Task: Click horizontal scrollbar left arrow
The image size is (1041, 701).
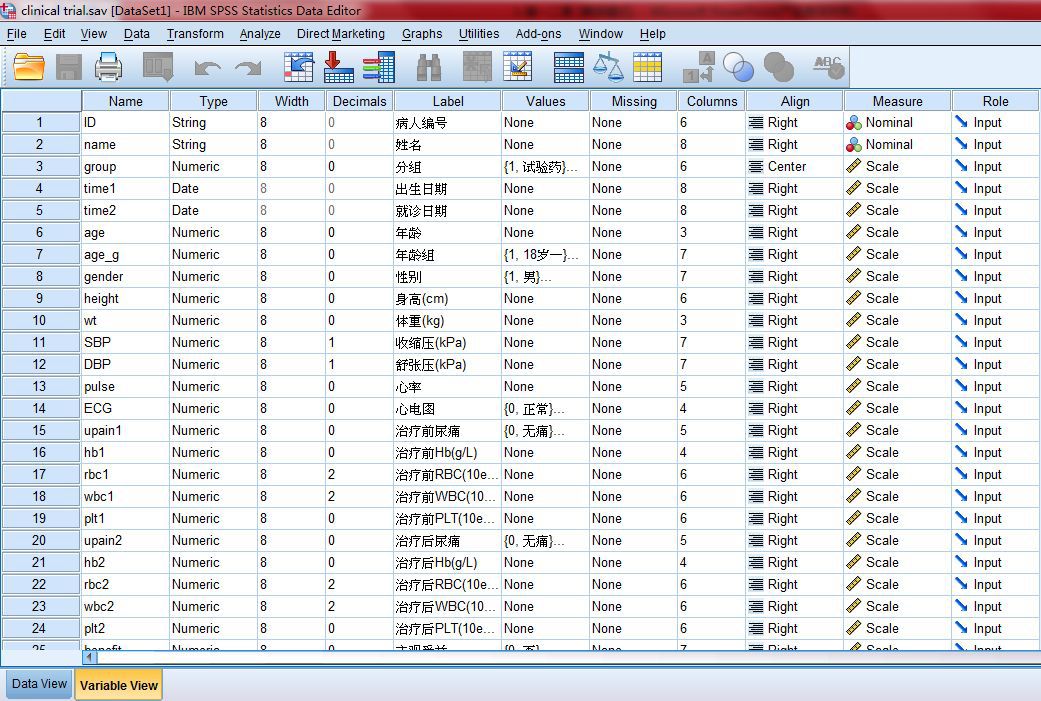Action: click(90, 657)
